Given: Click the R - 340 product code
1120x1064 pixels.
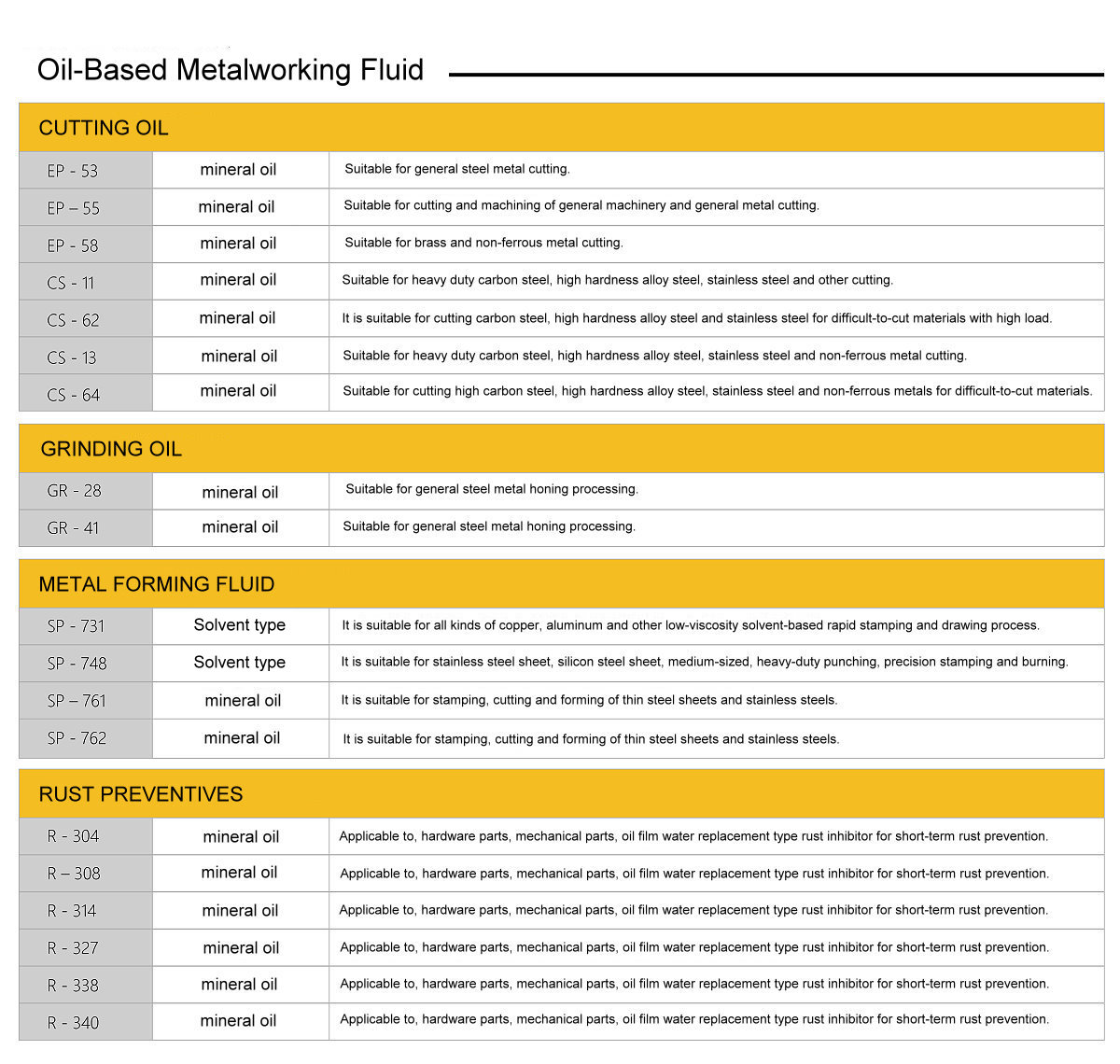Looking at the screenshot, I should pos(73,1023).
